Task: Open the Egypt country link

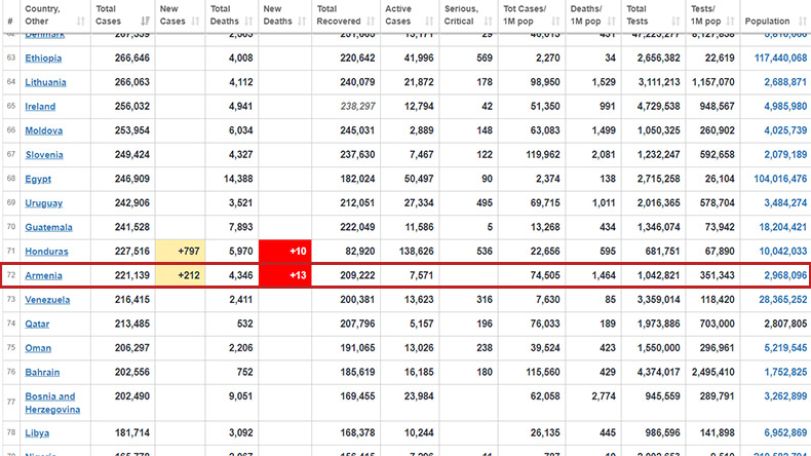Action: click(38, 179)
